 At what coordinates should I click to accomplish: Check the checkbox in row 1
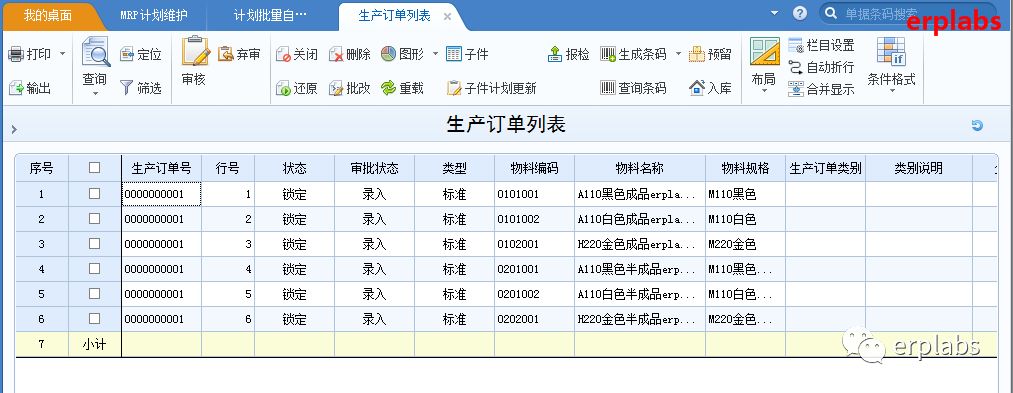94,193
